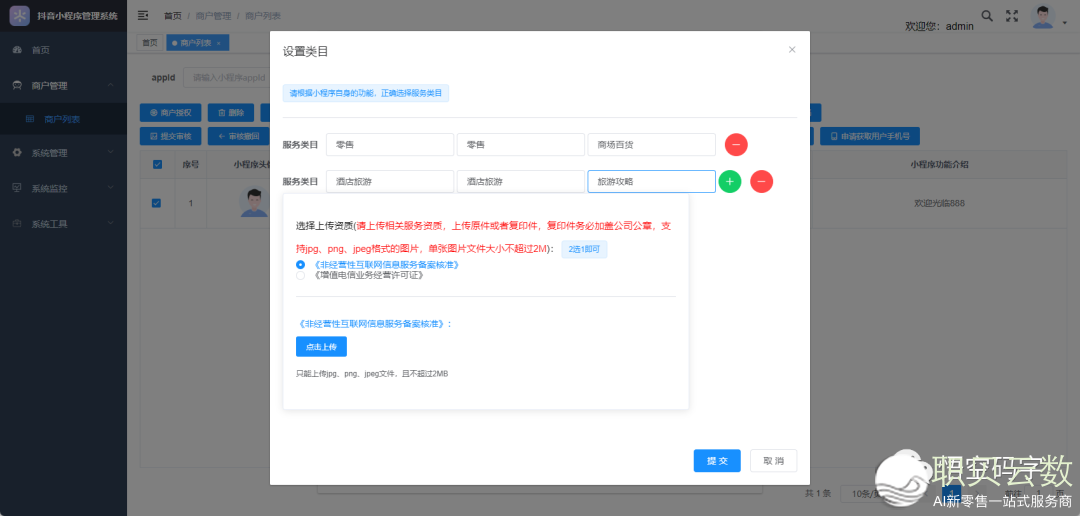
Task: Open second-level dropdown of 酒店旅游 row
Action: tap(521, 182)
